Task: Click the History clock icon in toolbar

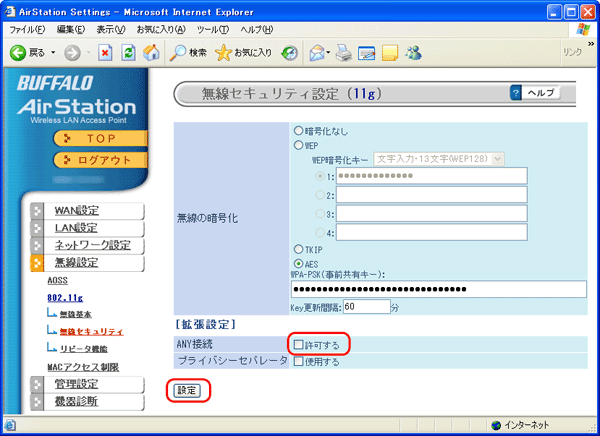Action: coord(290,52)
